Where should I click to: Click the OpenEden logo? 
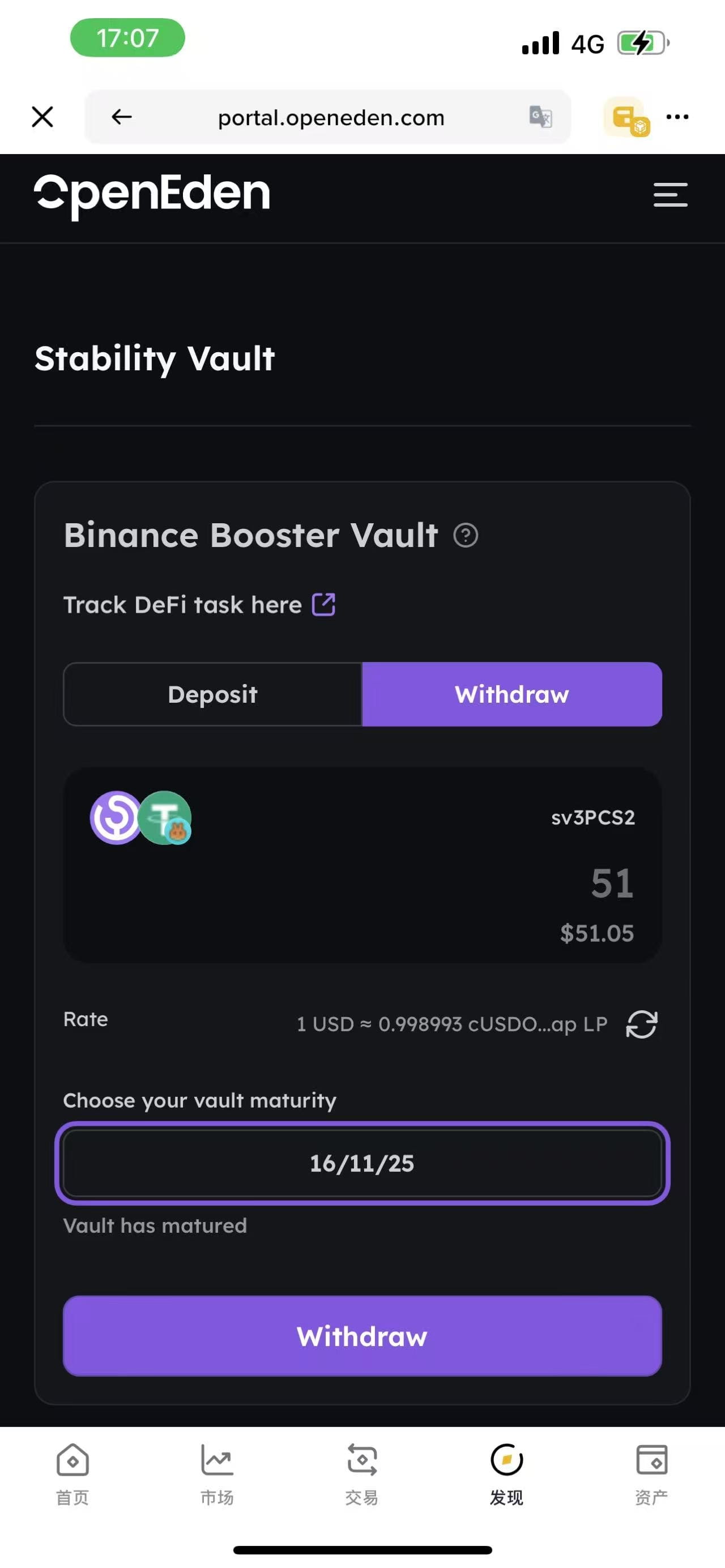pyautogui.click(x=152, y=195)
